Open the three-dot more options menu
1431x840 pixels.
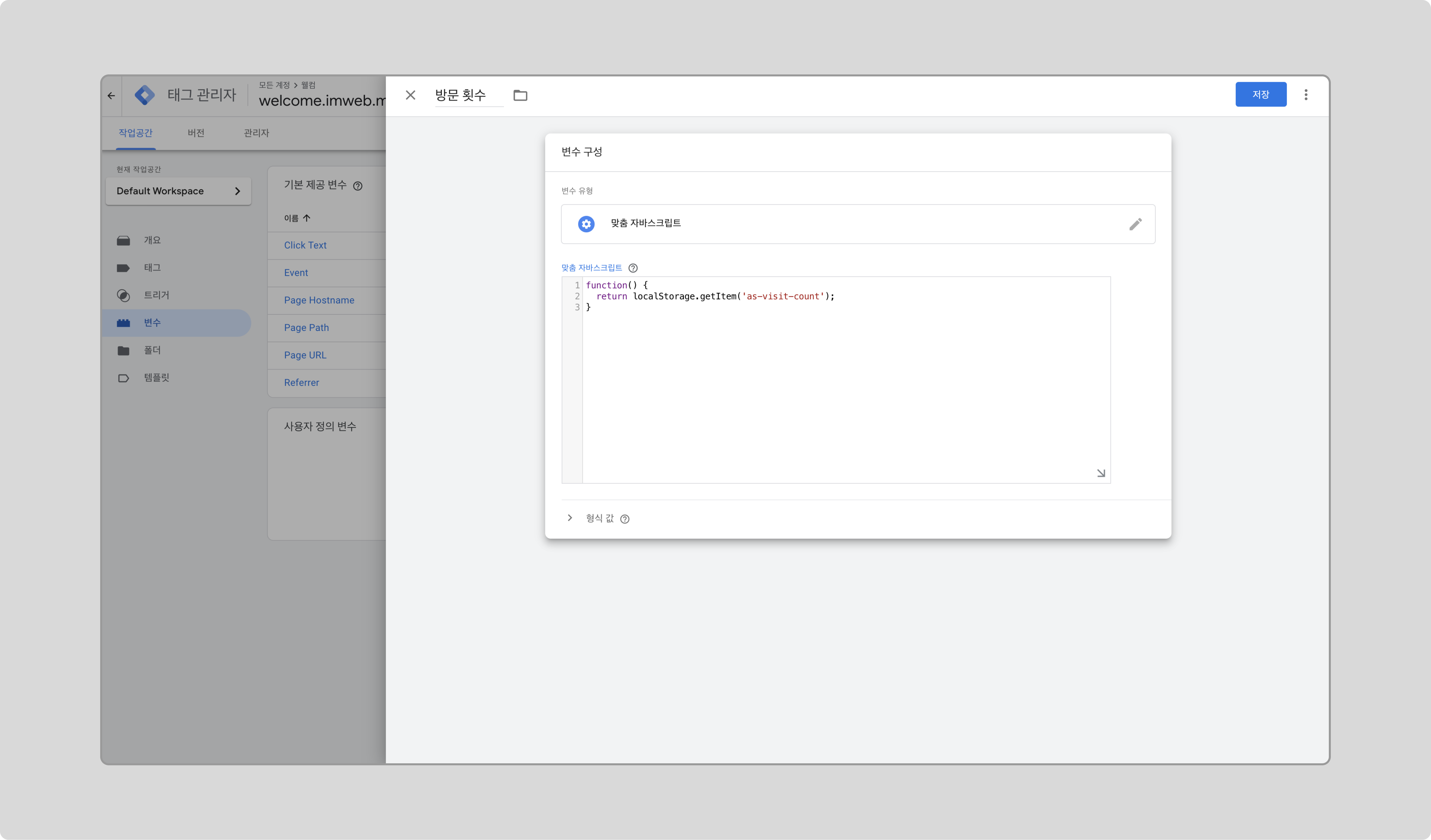[x=1306, y=95]
